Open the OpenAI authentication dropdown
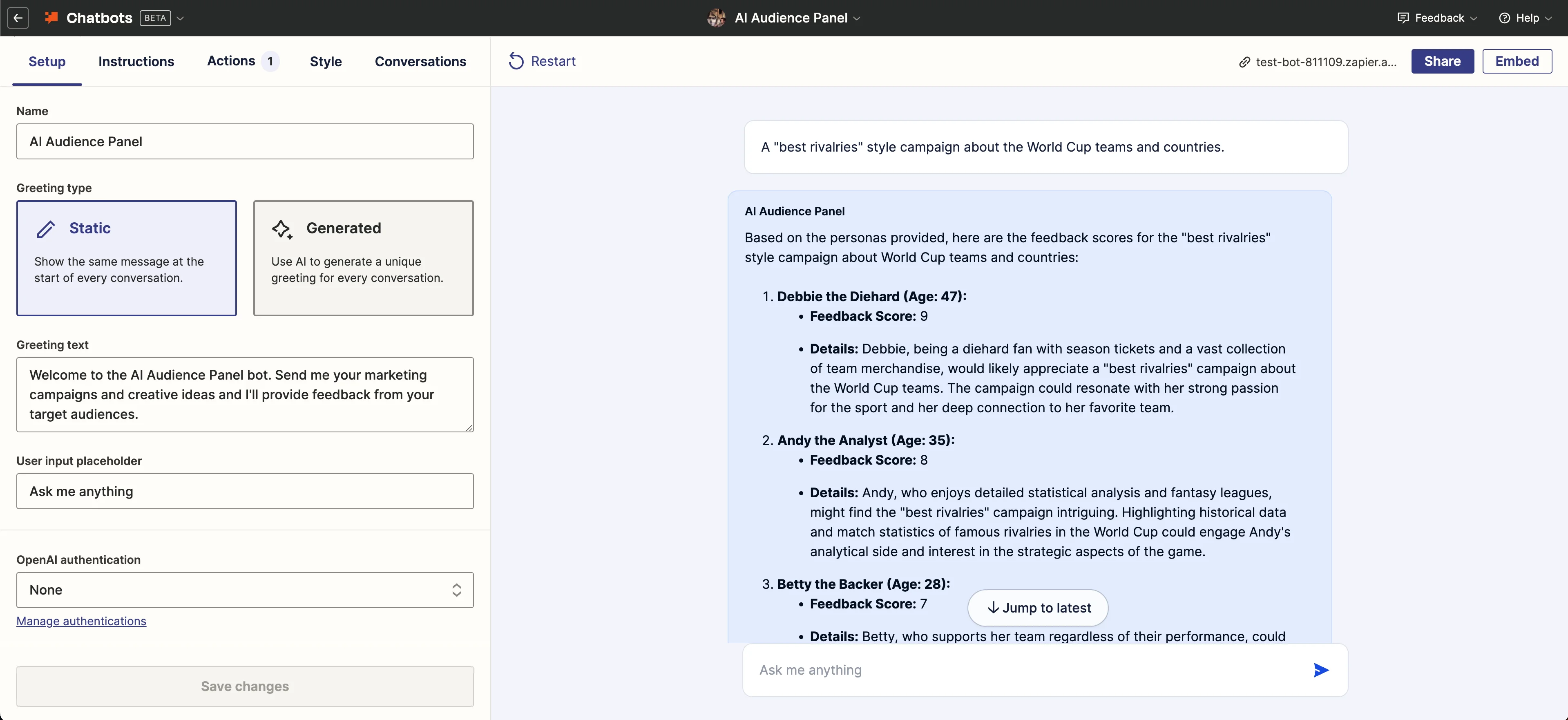Image resolution: width=1568 pixels, height=720 pixels. click(x=245, y=590)
